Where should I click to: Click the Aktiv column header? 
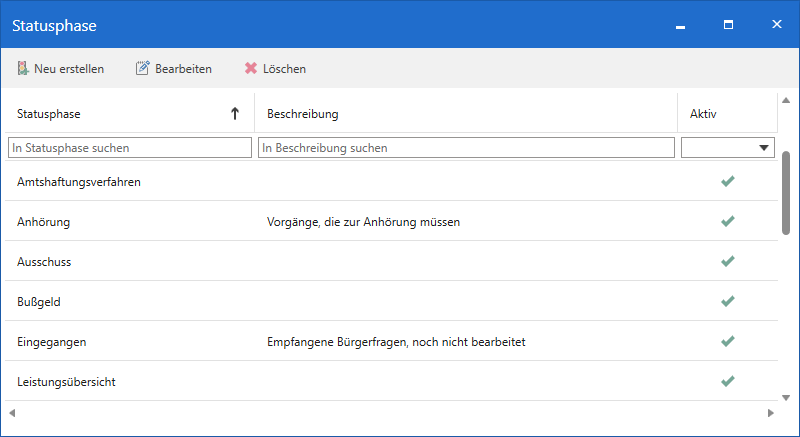[x=703, y=114]
